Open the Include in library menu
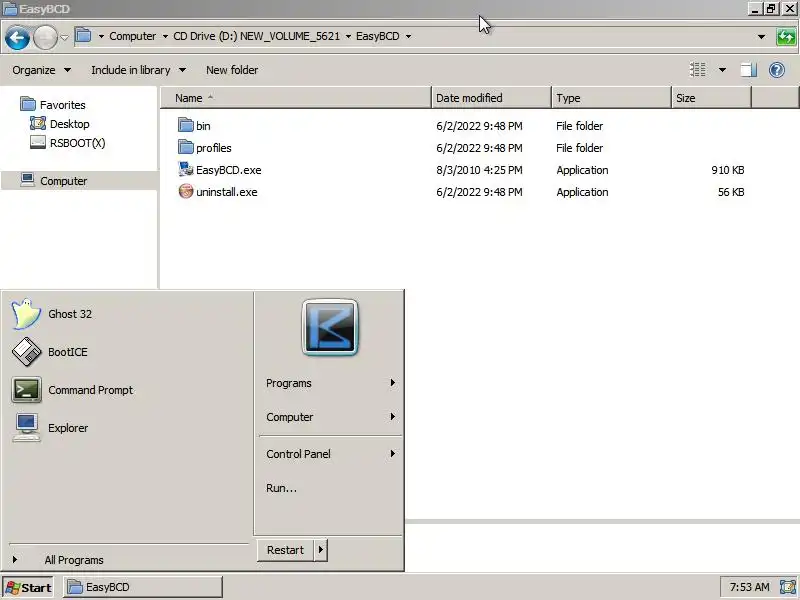Image resolution: width=800 pixels, height=600 pixels. pyautogui.click(x=138, y=70)
